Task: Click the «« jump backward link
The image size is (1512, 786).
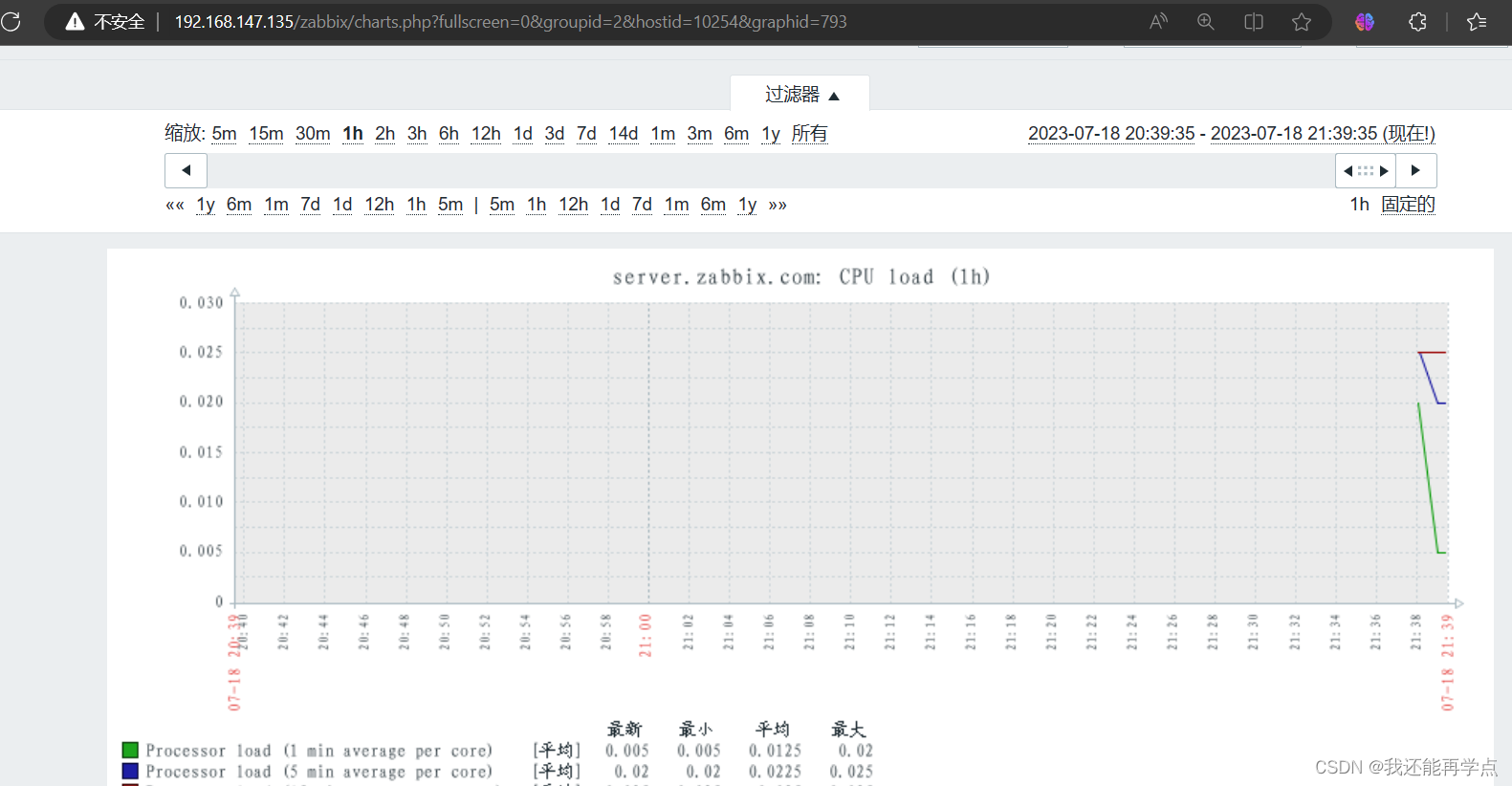Action: pyautogui.click(x=175, y=205)
